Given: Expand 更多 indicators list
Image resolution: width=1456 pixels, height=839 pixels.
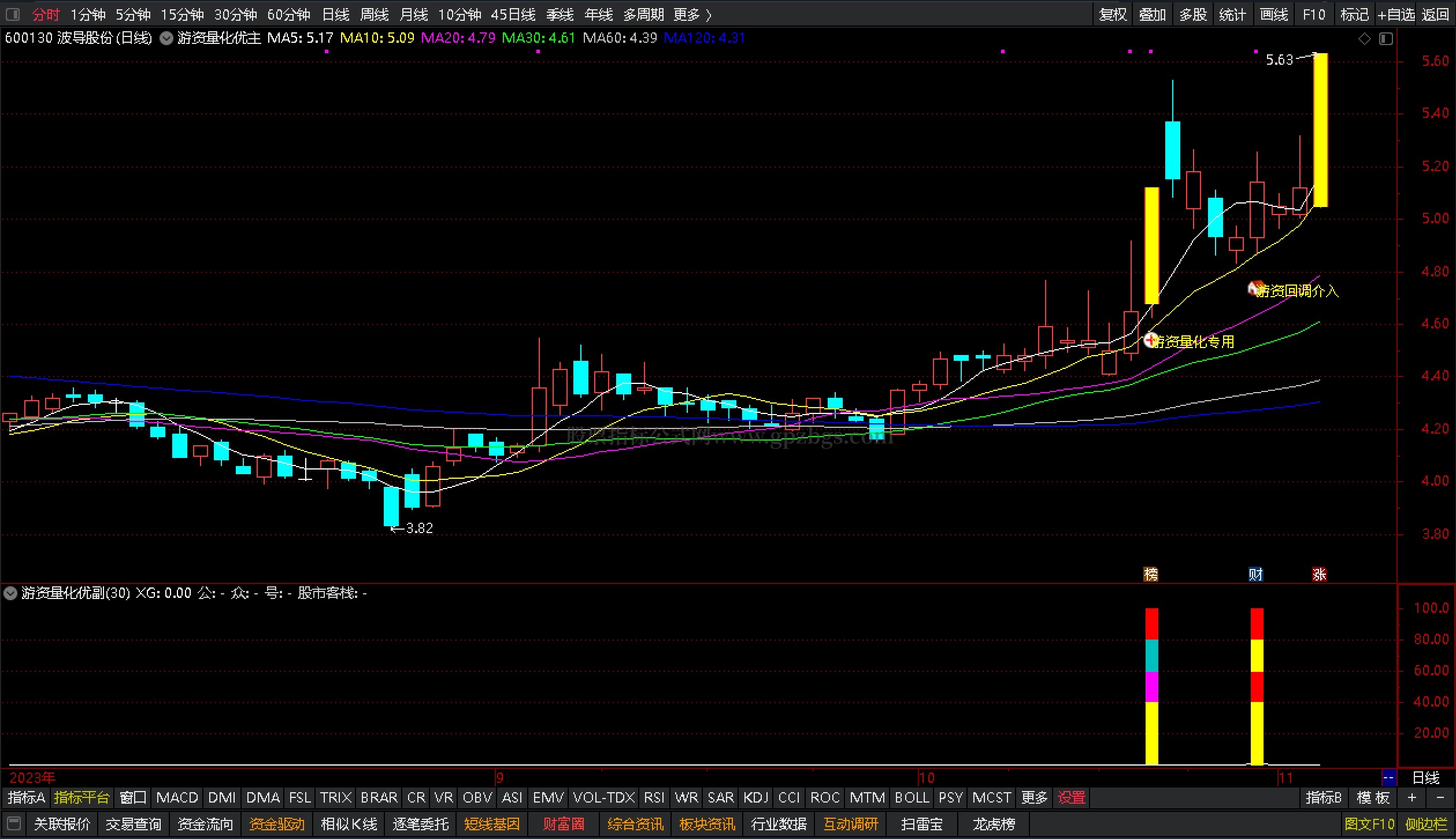Looking at the screenshot, I should pos(1034,798).
